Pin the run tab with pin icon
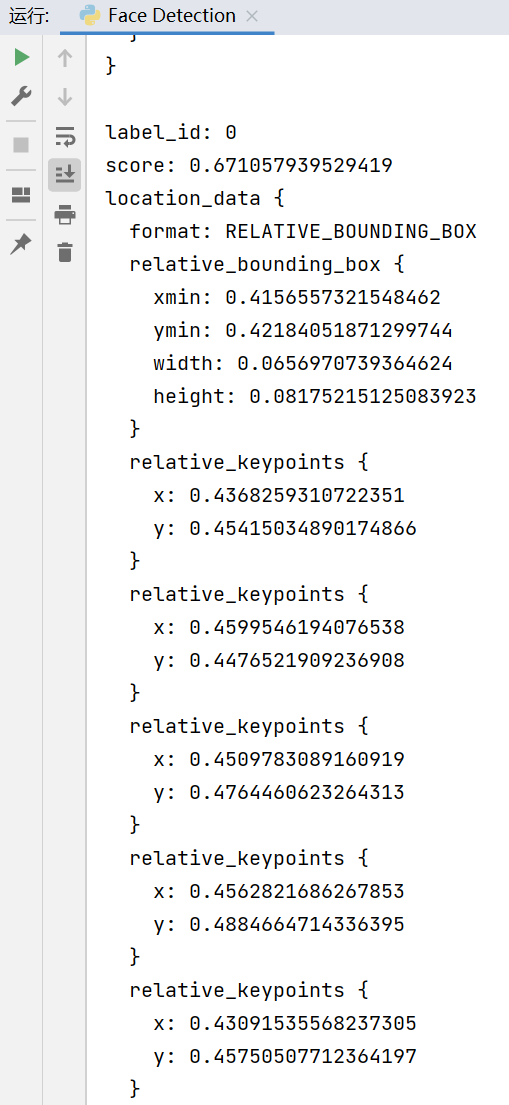Viewport: 509px width, 1105px height. click(21, 245)
